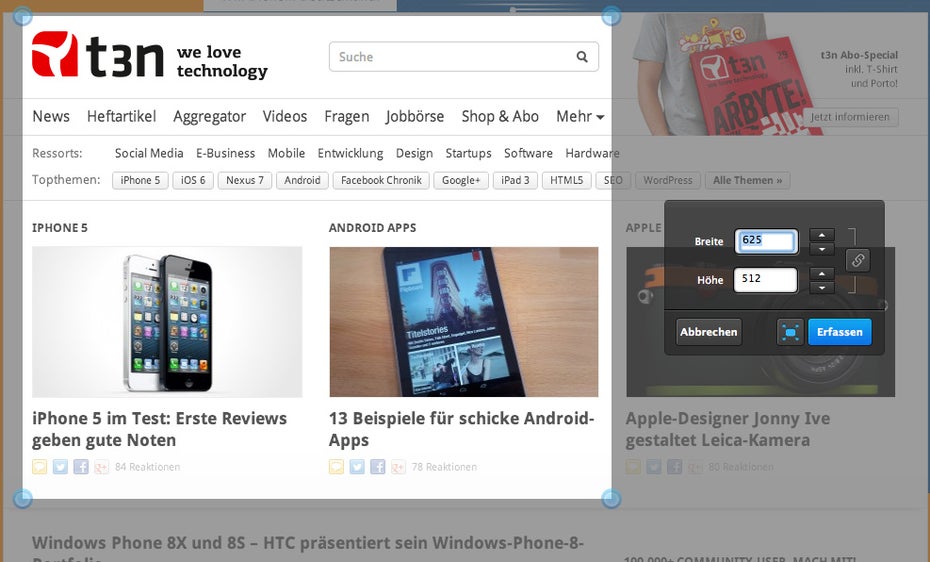This screenshot has height=562, width=930.
Task: Click the '84 Reaktionen' count
Action: point(148,467)
